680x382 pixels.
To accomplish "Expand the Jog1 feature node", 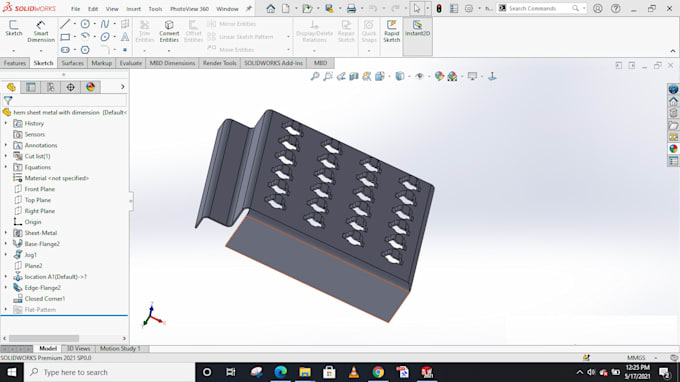I will (x=6, y=255).
